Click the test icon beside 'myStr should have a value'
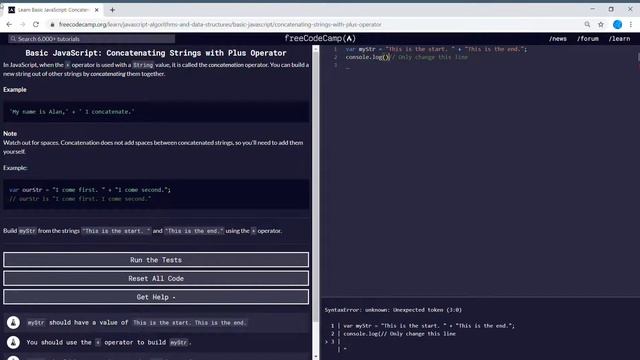This screenshot has height=360, width=640. click(x=13, y=322)
